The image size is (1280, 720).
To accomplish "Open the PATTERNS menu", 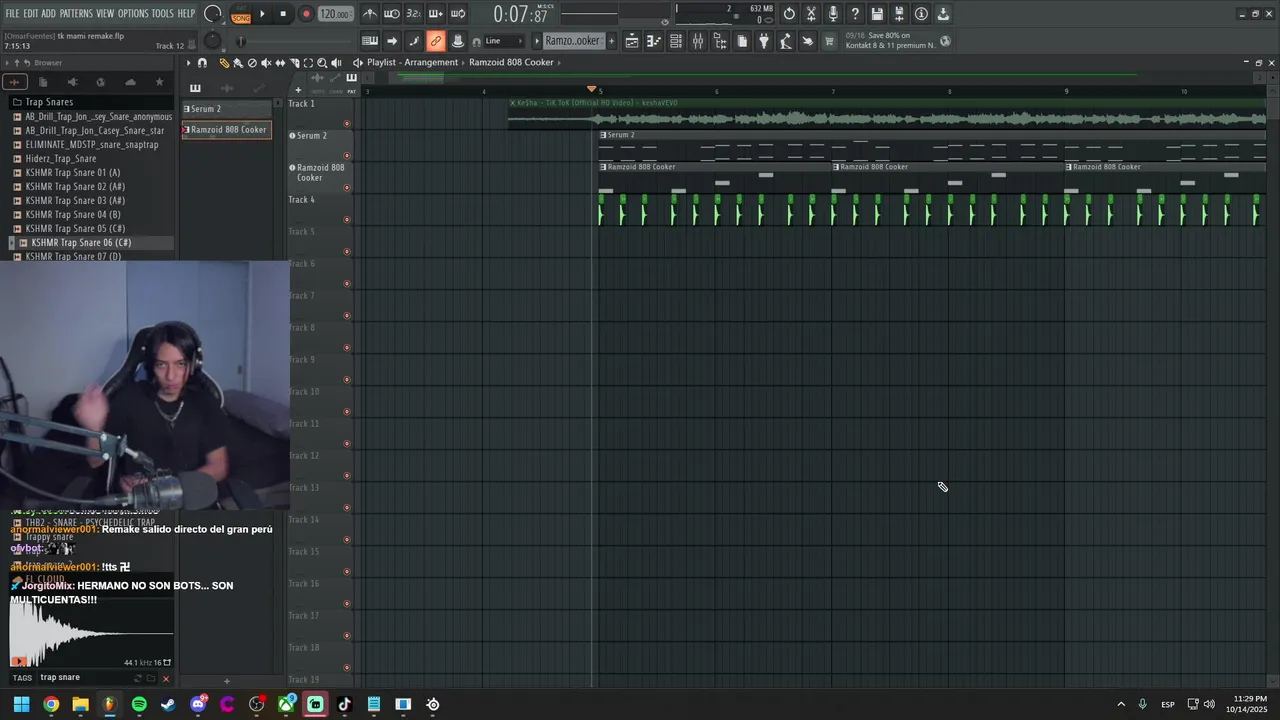I will pyautogui.click(x=76, y=13).
